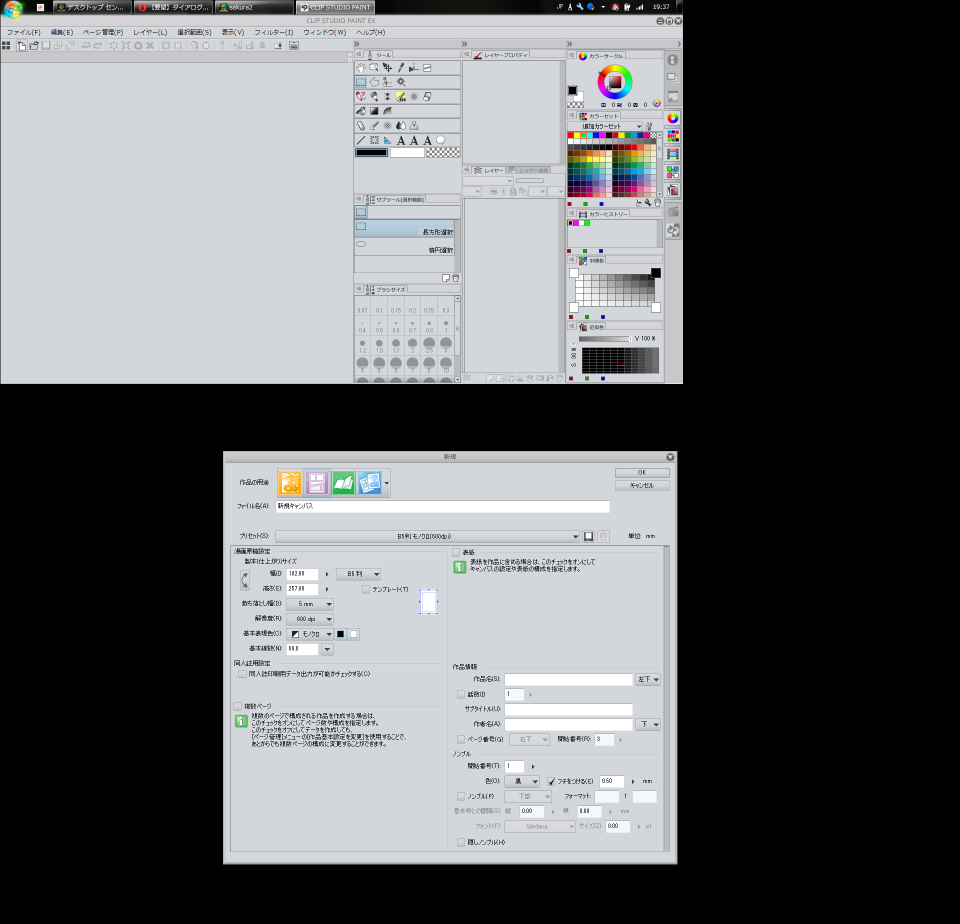
Task: Select the 長方形選択 sub tool
Action: [405, 229]
